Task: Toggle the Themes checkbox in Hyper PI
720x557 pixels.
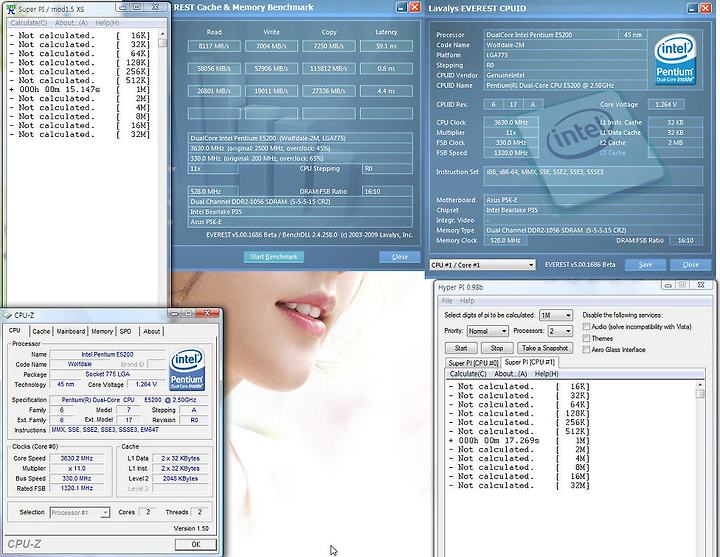Action: click(x=586, y=338)
